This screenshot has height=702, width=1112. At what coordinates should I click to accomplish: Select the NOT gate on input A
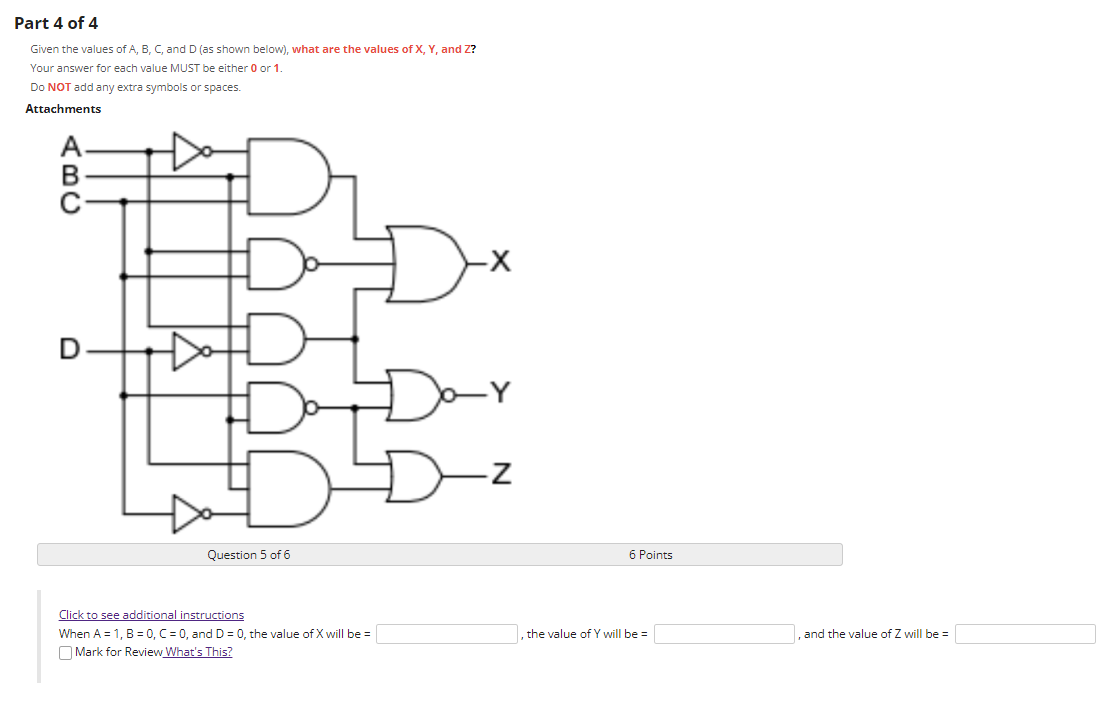(x=188, y=150)
